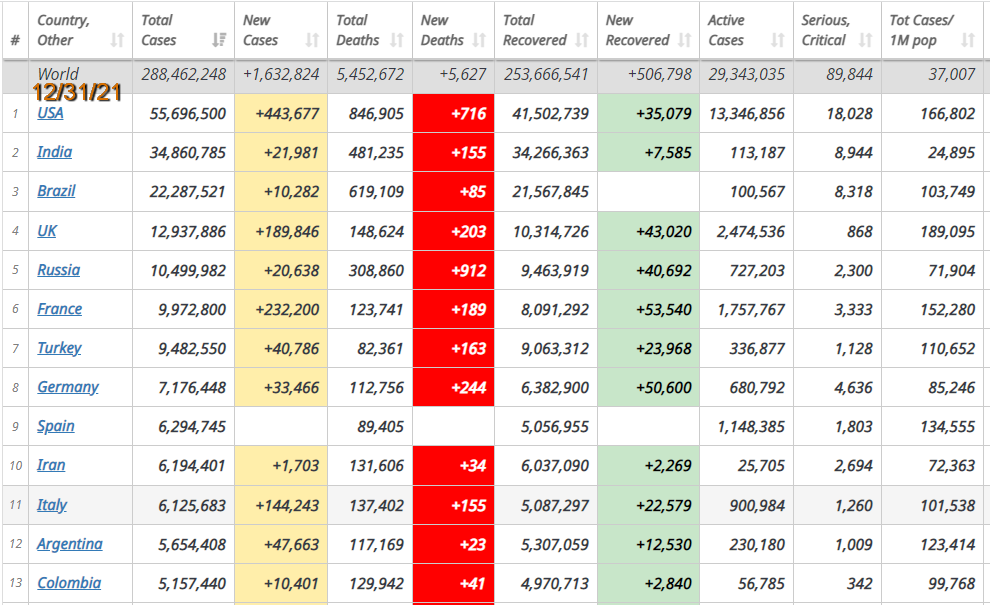Select World active cases 29,343,035
This screenshot has height=605, width=990.
(x=747, y=75)
